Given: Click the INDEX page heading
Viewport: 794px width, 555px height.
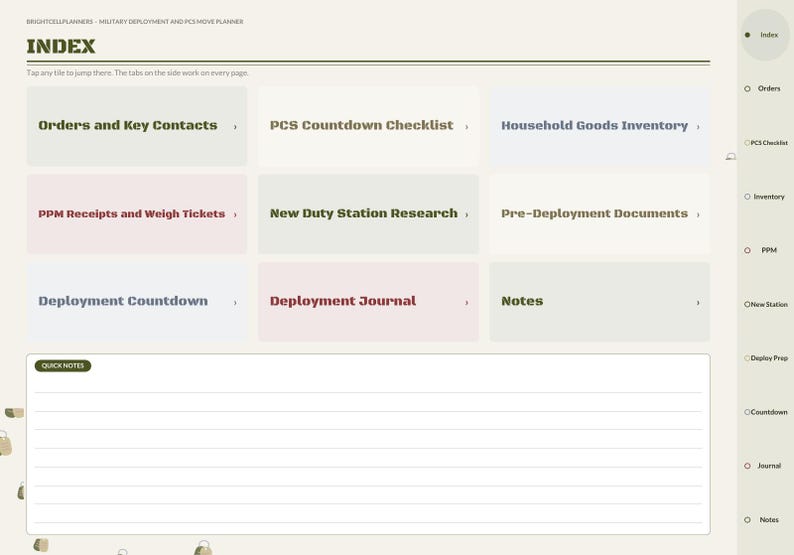Looking at the screenshot, I should click(61, 46).
